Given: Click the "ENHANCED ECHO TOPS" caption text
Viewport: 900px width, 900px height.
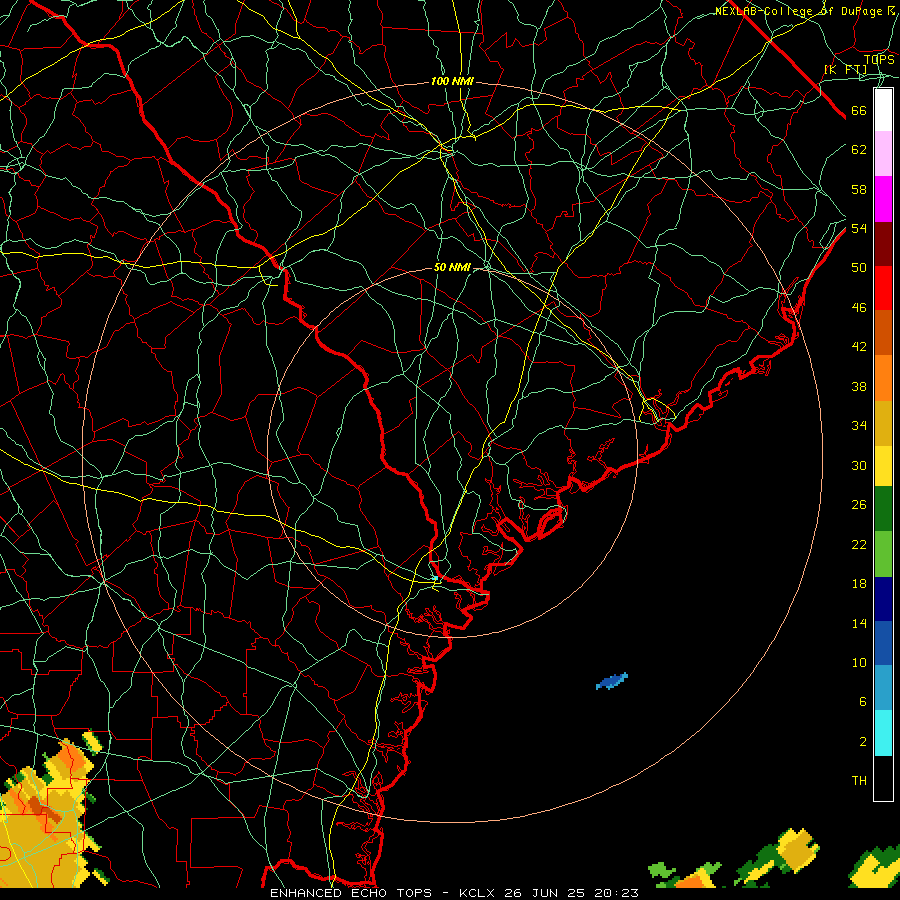Looking at the screenshot, I should (x=351, y=893).
